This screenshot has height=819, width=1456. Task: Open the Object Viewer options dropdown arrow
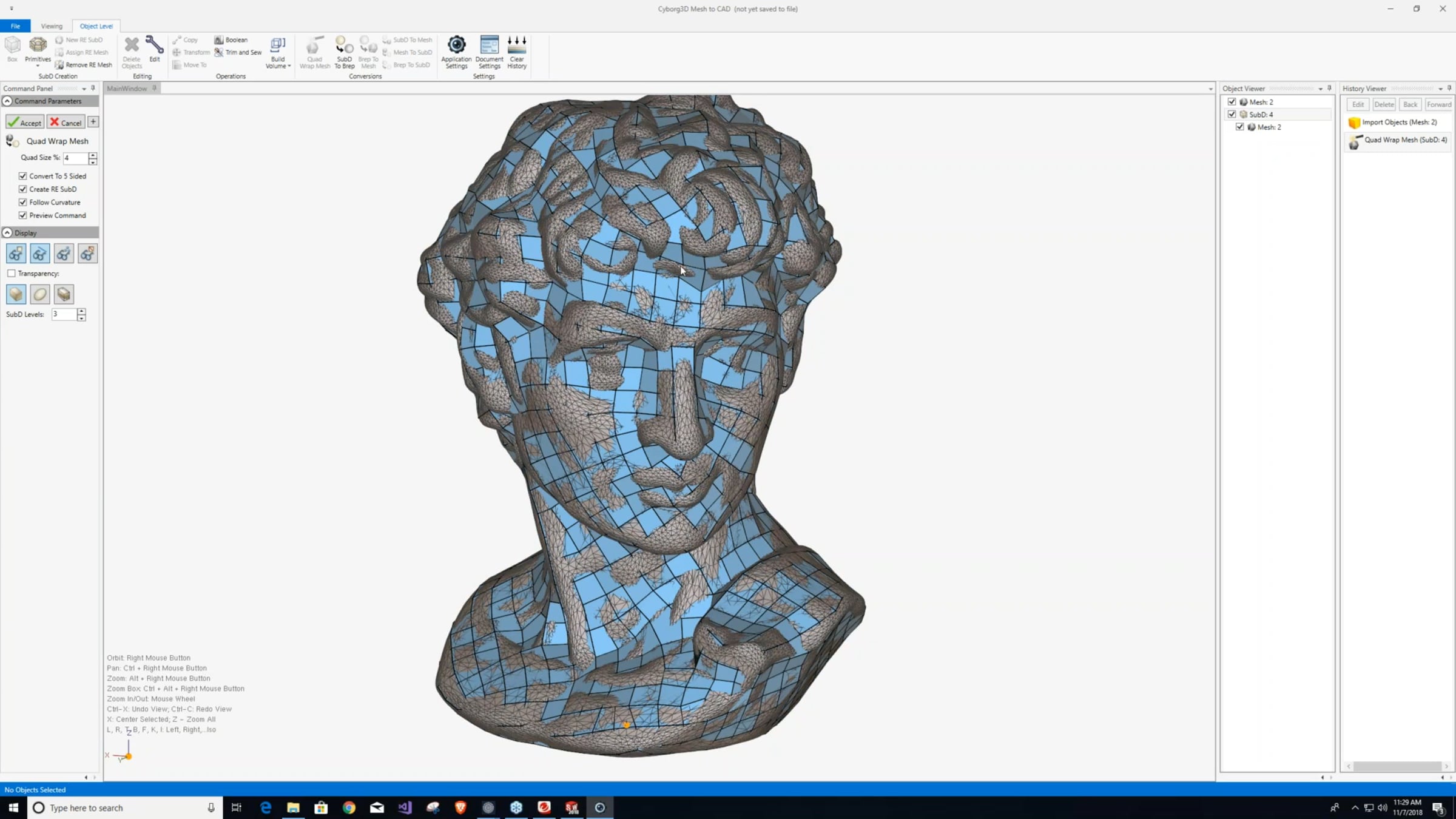1320,89
